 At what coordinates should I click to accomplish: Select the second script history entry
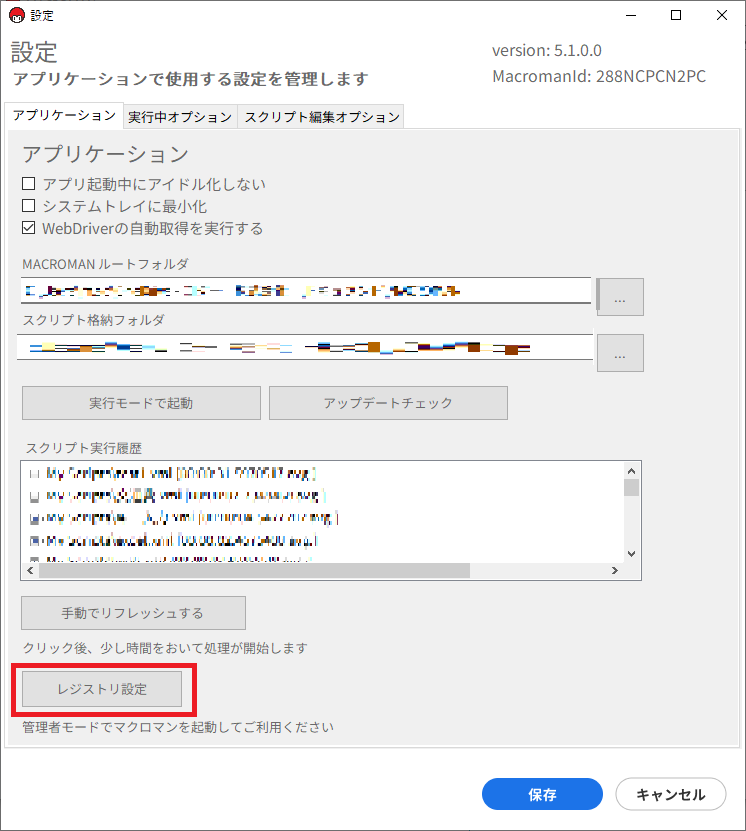click(177, 496)
